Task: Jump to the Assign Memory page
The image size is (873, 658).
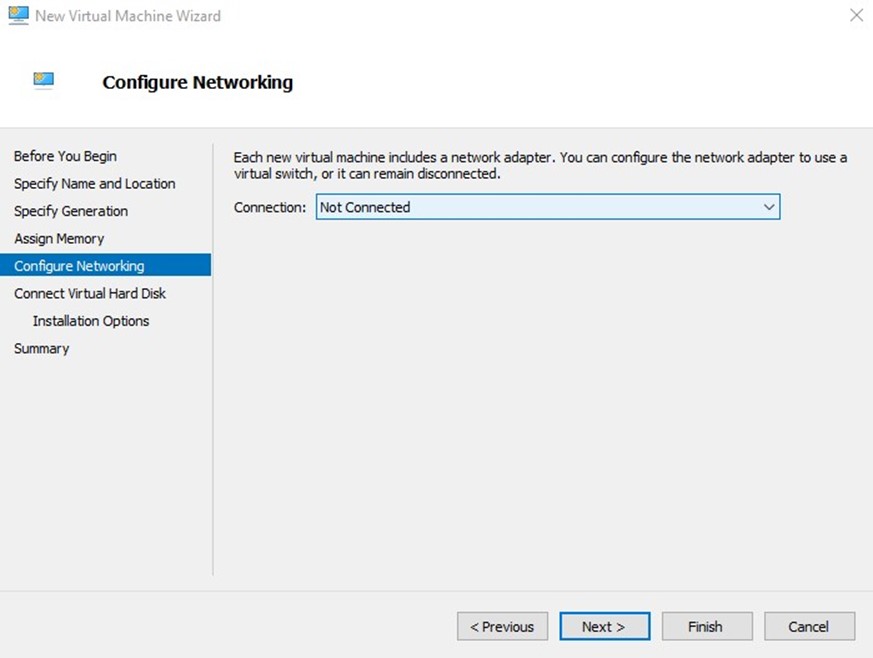Action: (59, 239)
